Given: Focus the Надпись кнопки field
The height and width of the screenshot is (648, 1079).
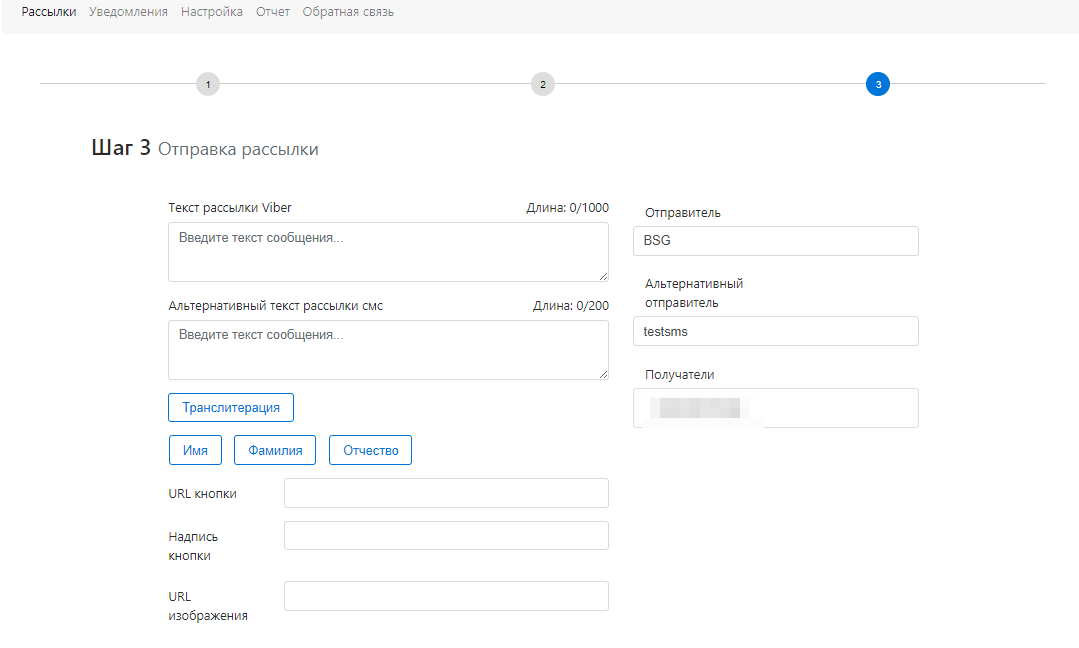Looking at the screenshot, I should pyautogui.click(x=446, y=536).
